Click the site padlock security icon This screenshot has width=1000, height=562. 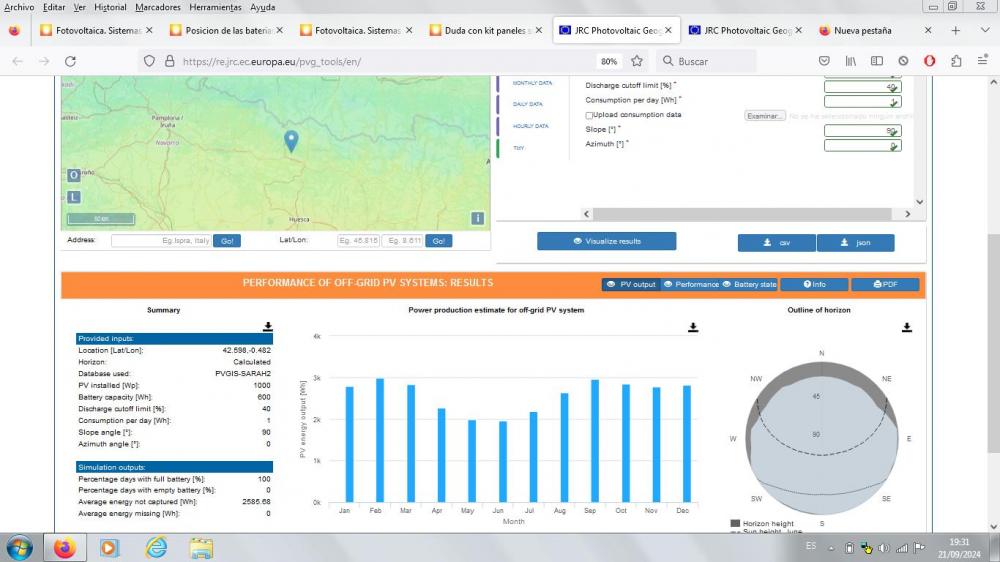tap(170, 61)
